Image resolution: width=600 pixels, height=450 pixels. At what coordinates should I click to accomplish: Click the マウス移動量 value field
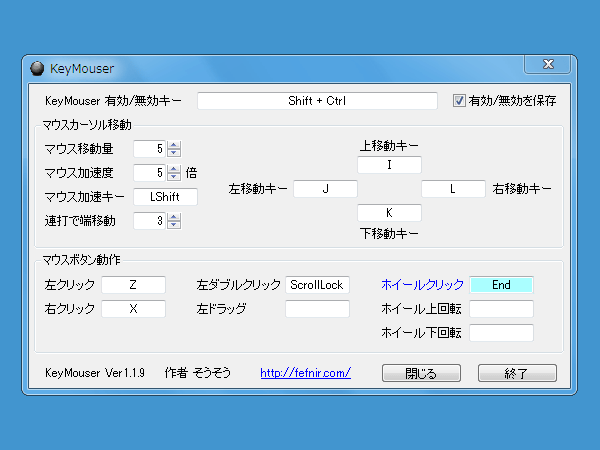click(x=150, y=149)
